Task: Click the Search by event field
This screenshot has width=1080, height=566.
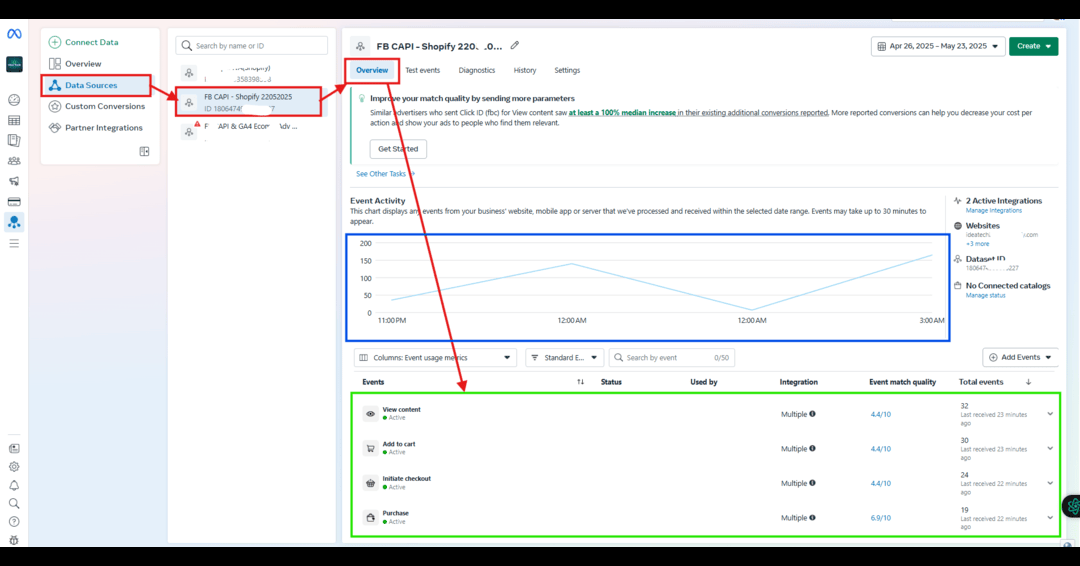Action: tap(672, 357)
